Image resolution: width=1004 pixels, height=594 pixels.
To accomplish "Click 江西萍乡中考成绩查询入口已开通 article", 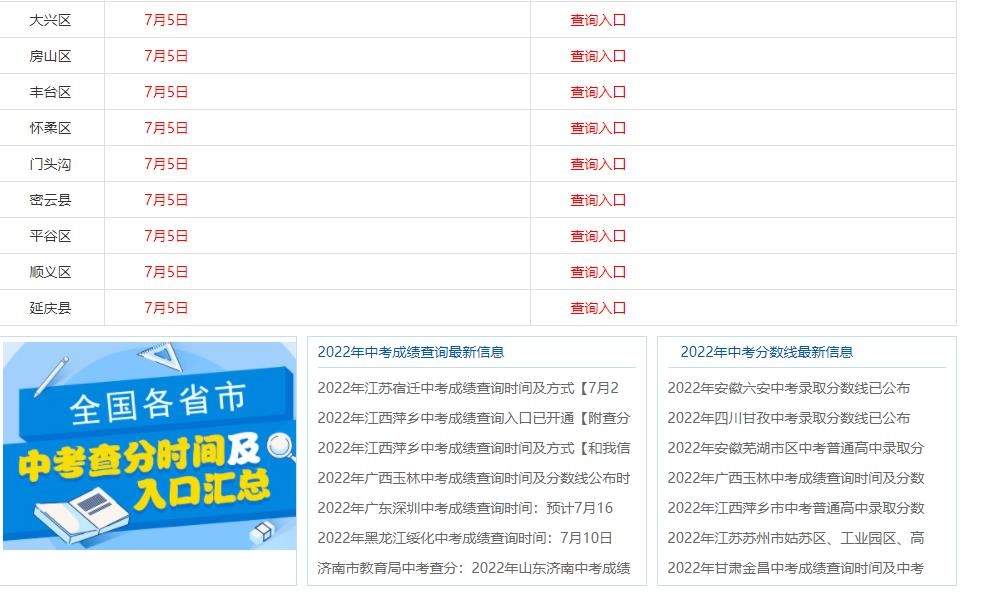I will (x=474, y=418).
